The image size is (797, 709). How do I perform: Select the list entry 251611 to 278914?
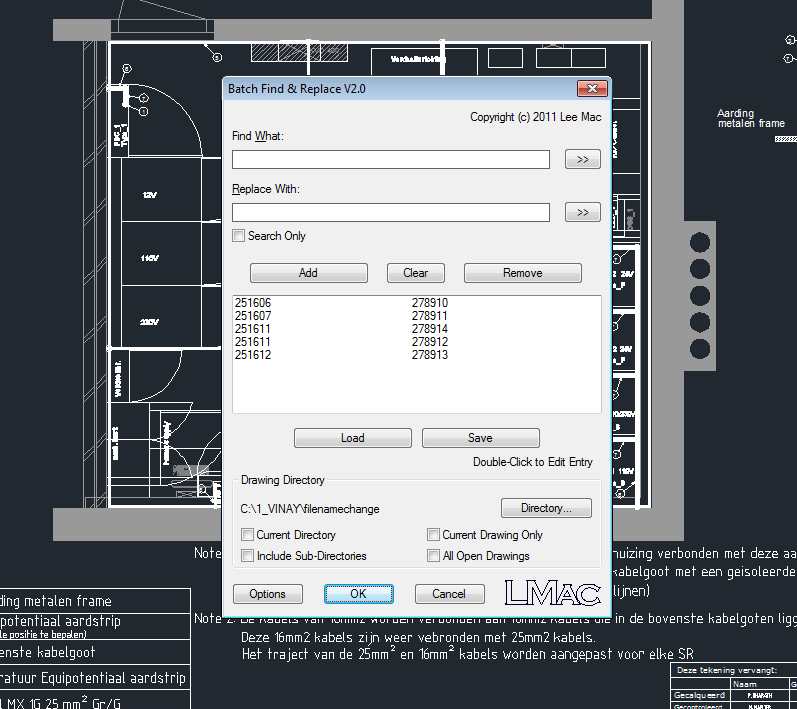(x=416, y=329)
